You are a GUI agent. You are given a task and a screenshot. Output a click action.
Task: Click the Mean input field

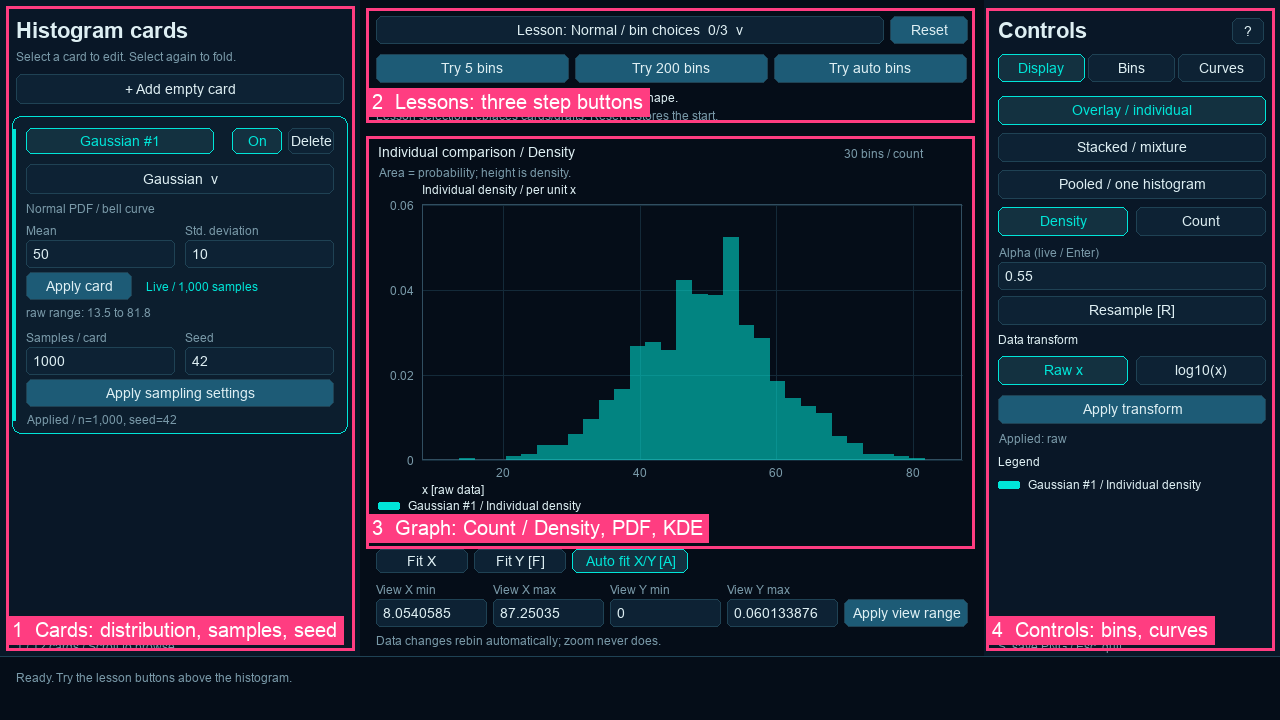click(x=100, y=254)
